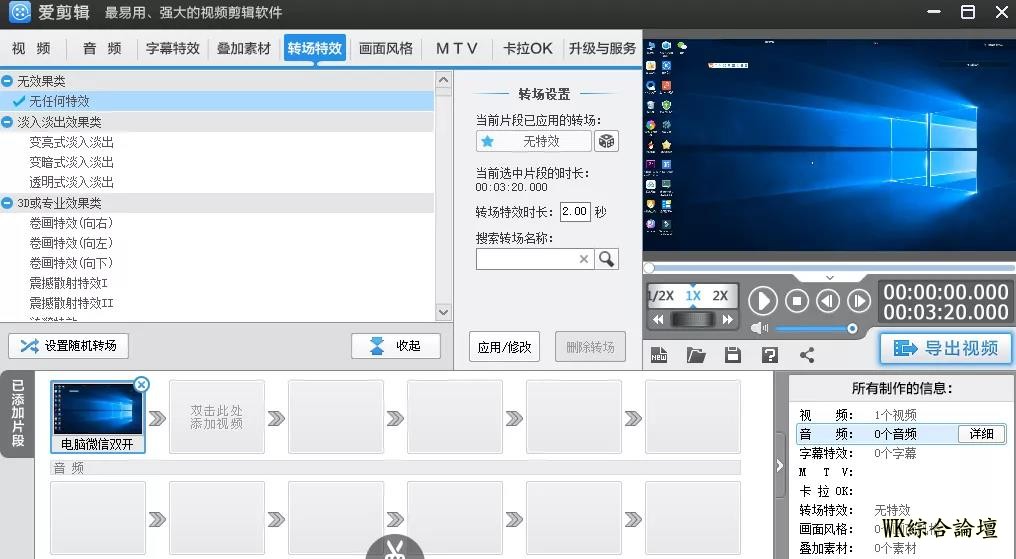
Task: Click the rewind double-arrow icon
Action: [658, 319]
